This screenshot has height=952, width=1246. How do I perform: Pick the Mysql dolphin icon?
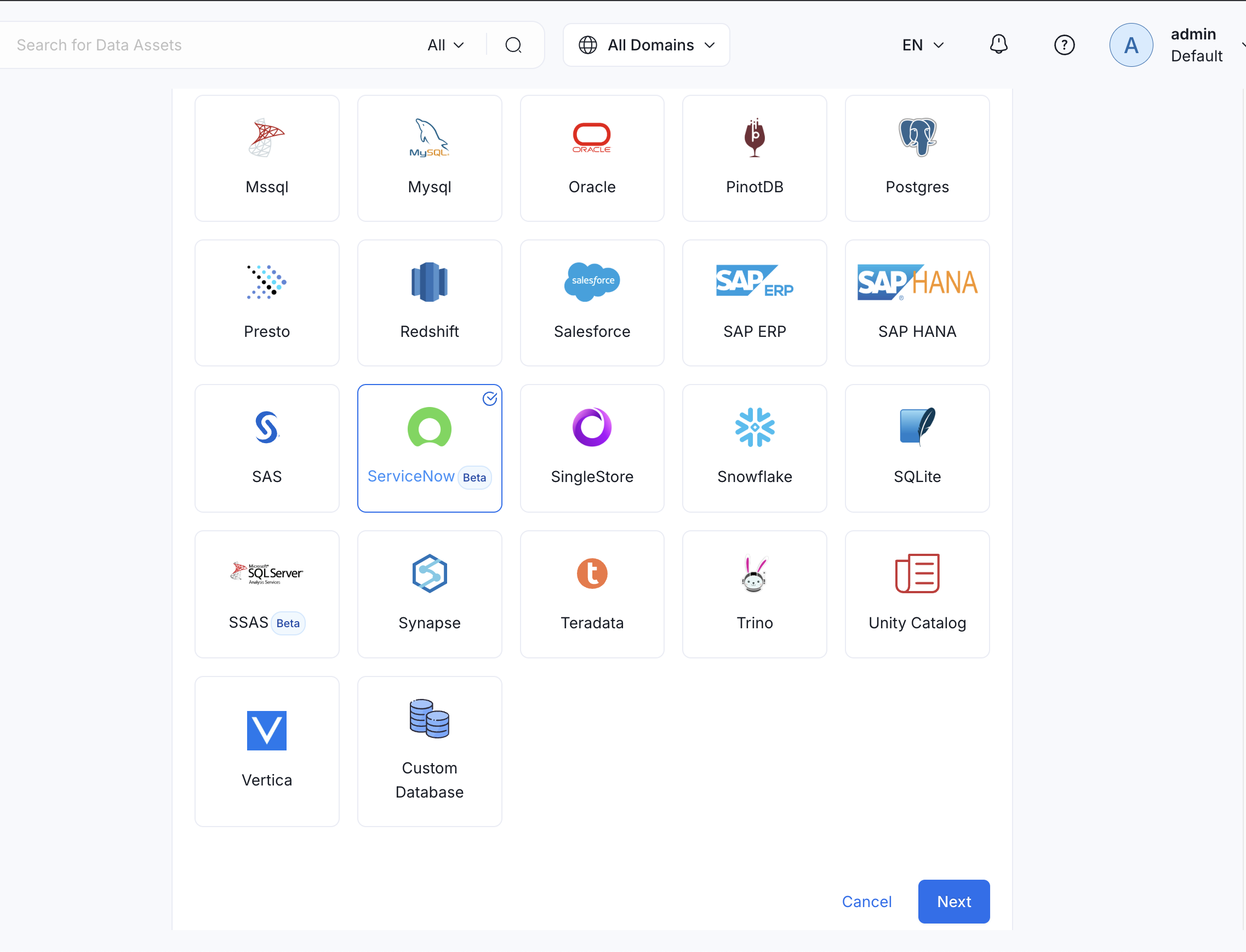pyautogui.click(x=429, y=137)
